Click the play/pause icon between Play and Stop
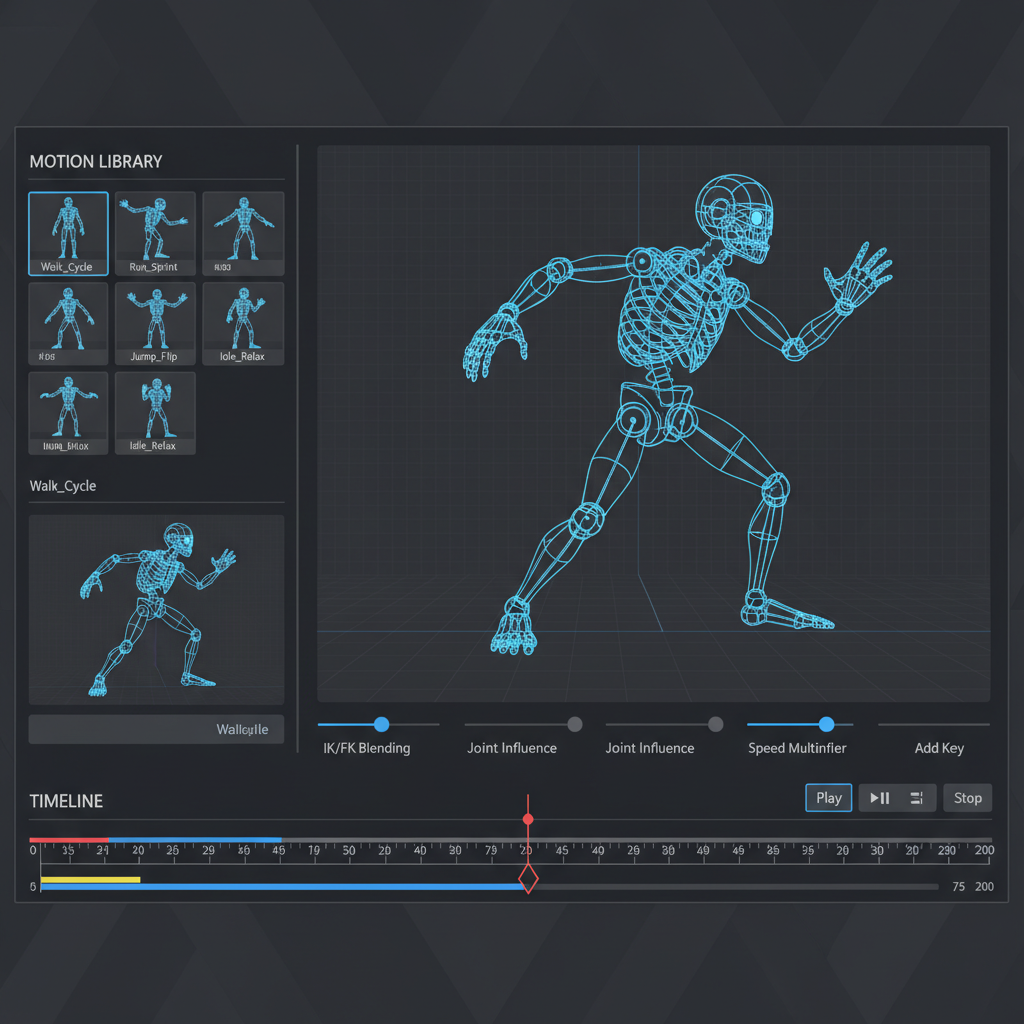 click(882, 797)
